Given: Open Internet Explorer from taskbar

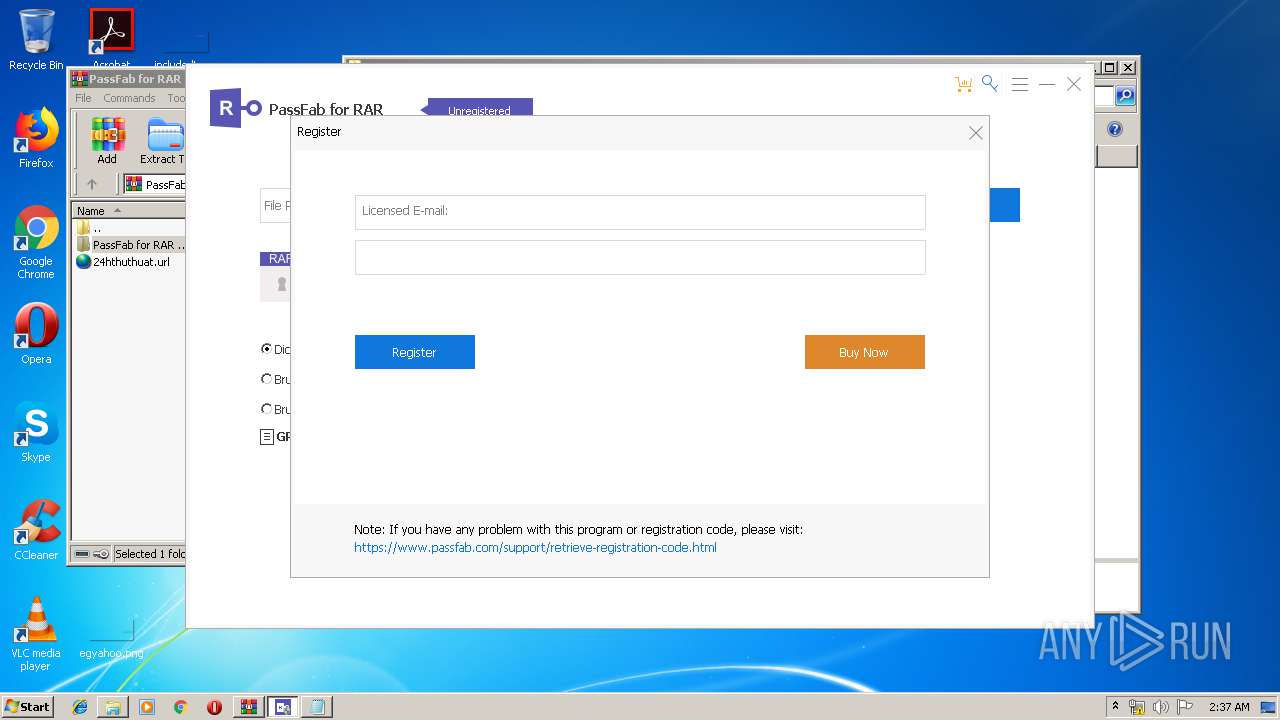Looking at the screenshot, I should click(80, 707).
